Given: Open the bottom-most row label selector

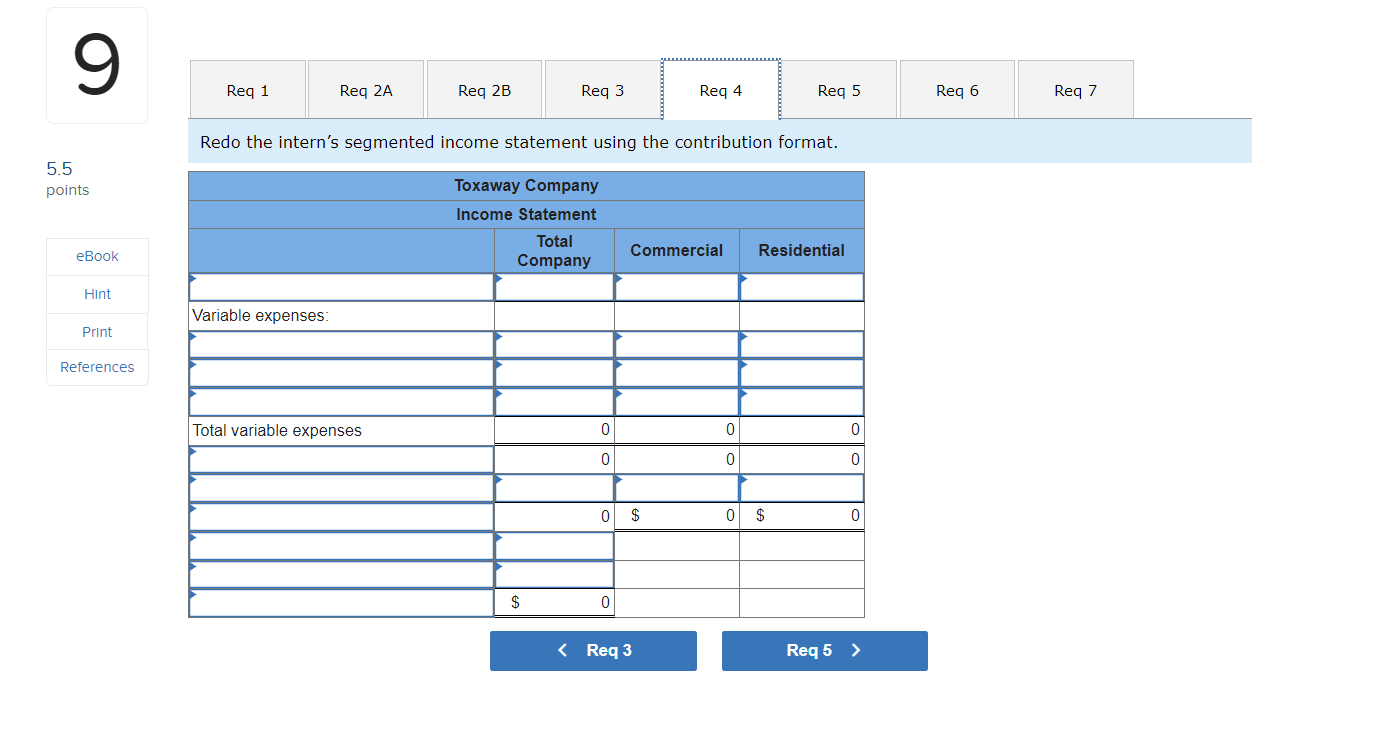Looking at the screenshot, I should (x=340, y=601).
